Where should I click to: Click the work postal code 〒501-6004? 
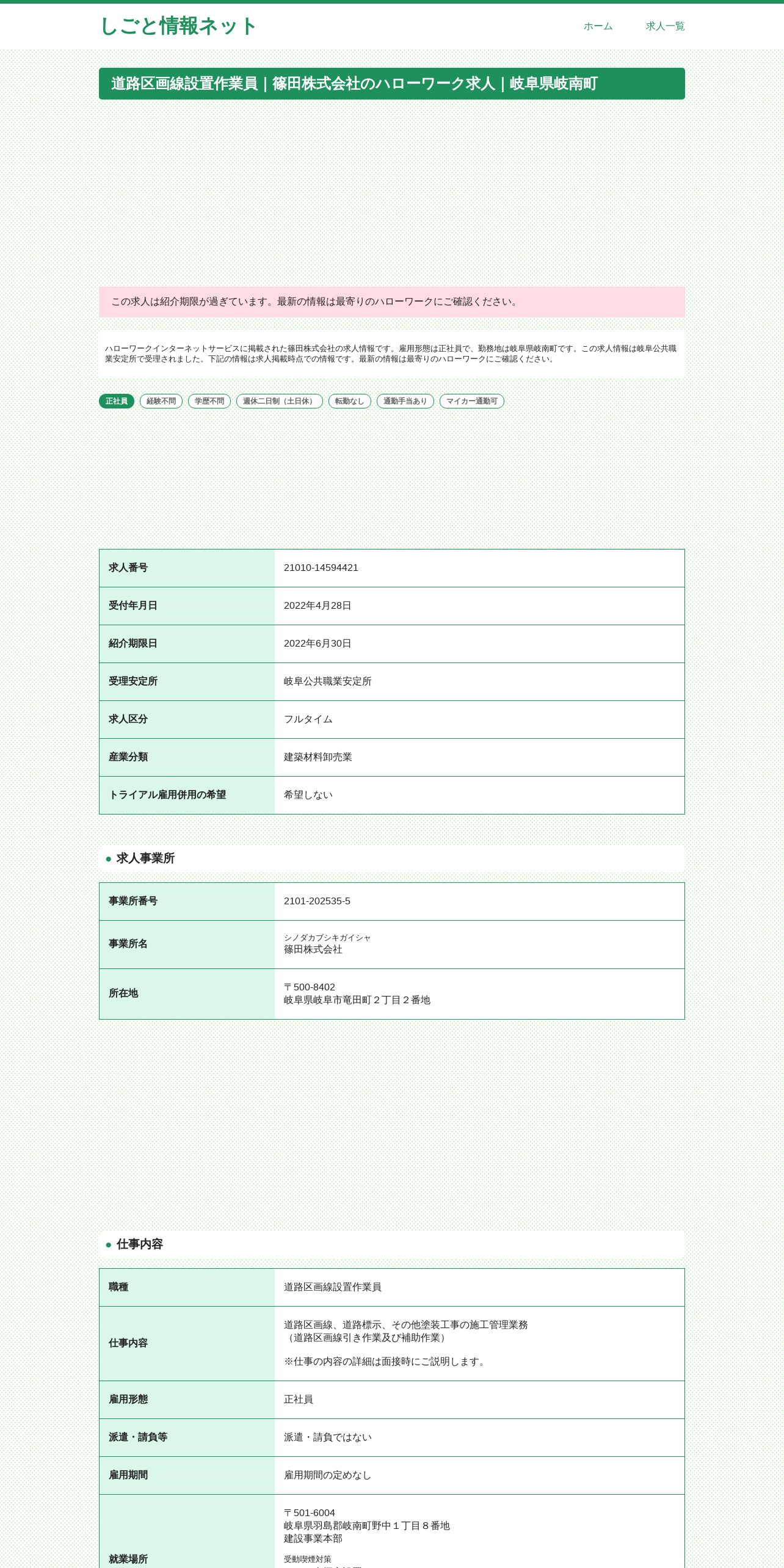(310, 1513)
